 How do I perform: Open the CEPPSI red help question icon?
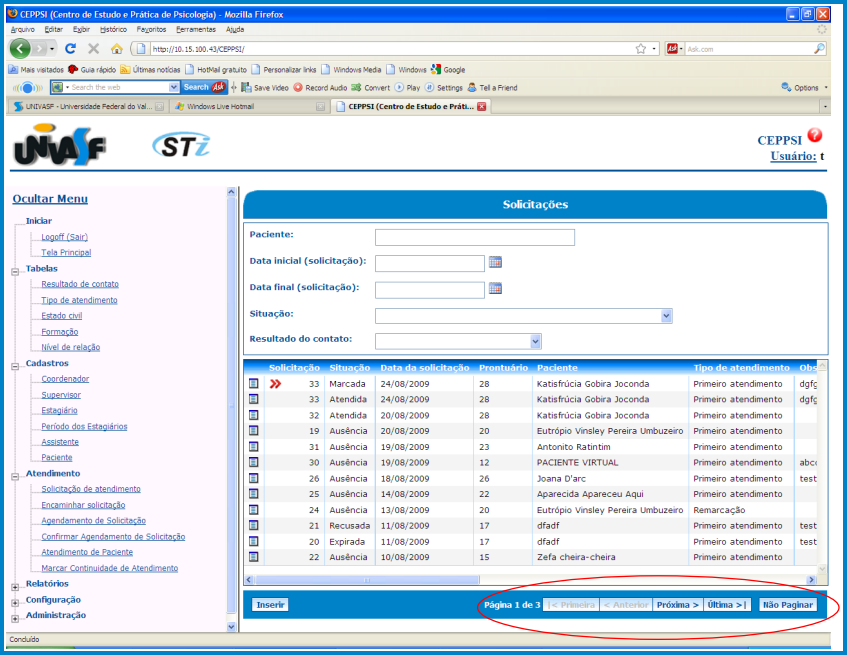[x=815, y=135]
